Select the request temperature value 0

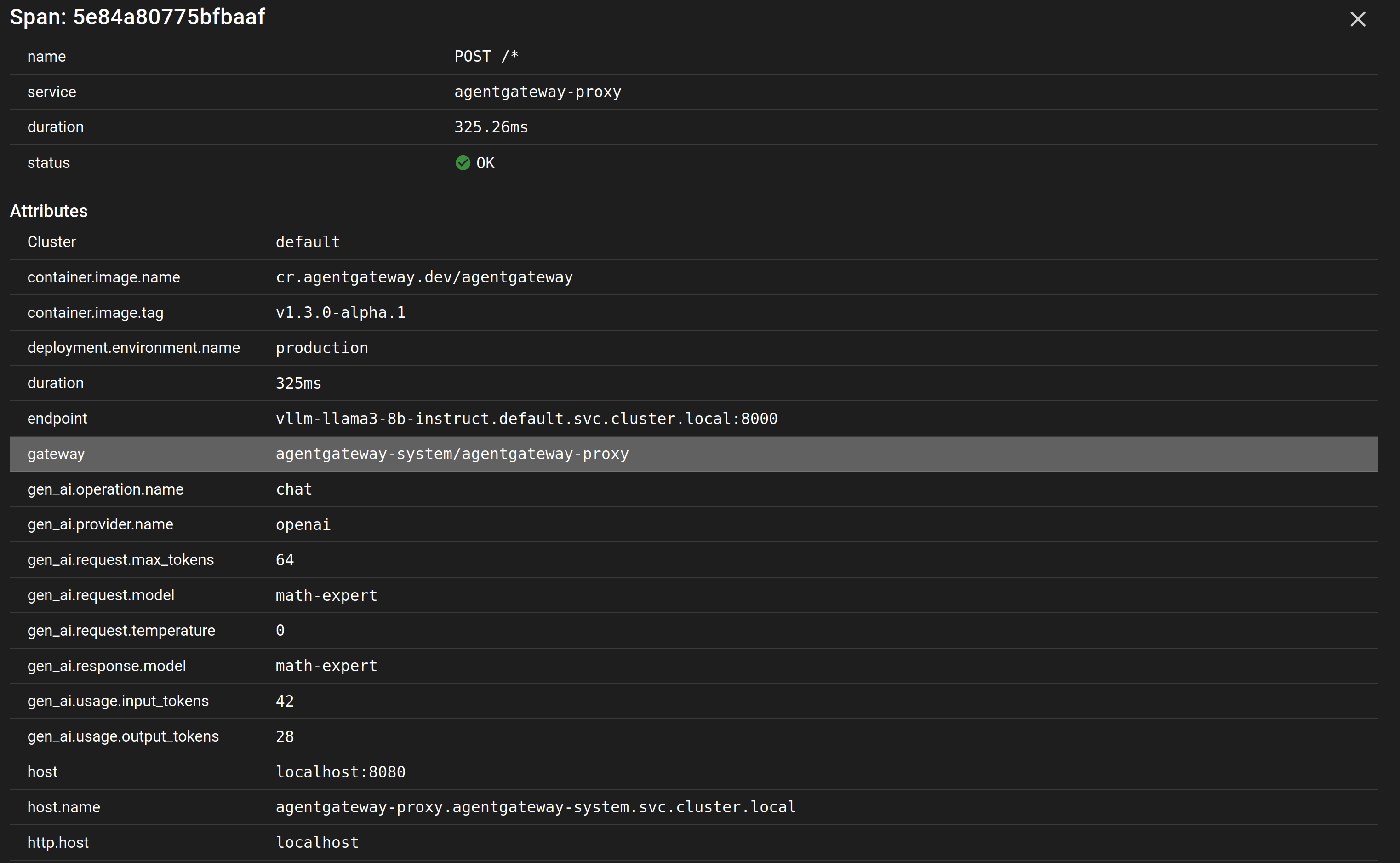[280, 631]
